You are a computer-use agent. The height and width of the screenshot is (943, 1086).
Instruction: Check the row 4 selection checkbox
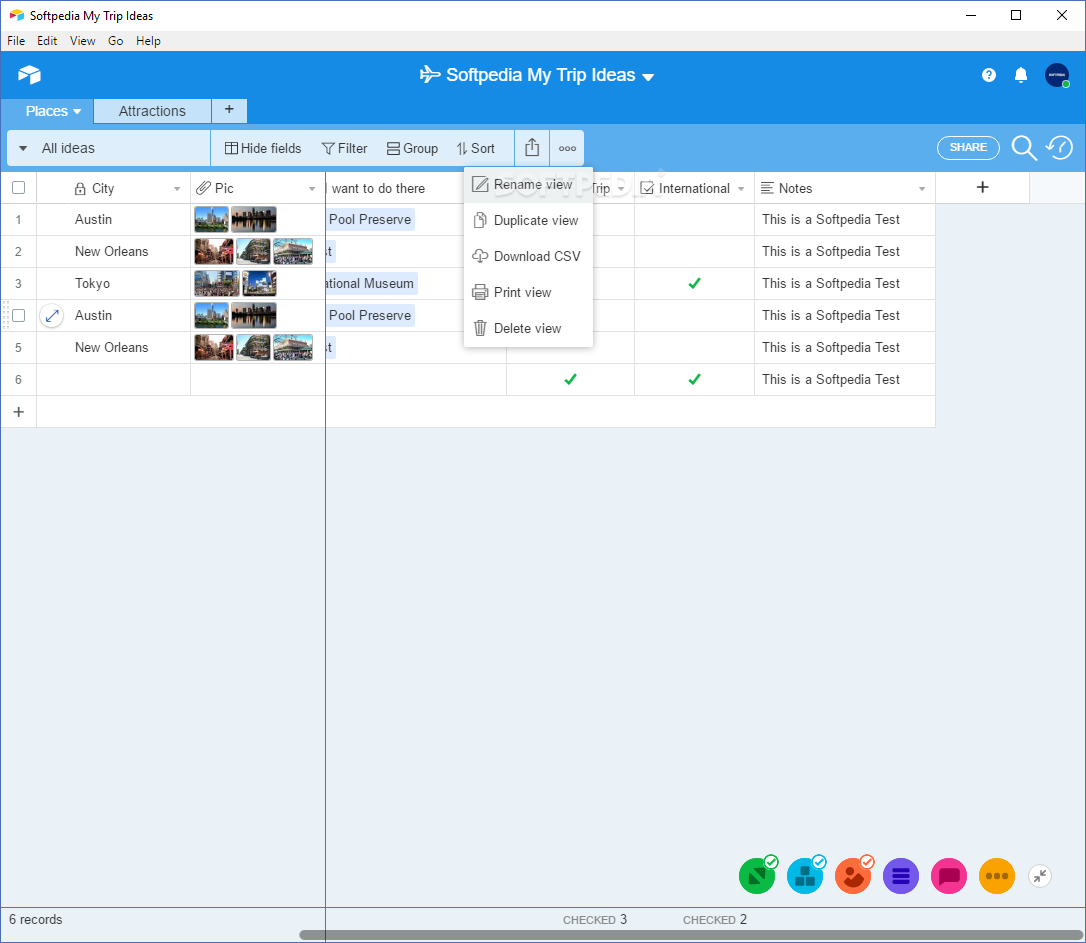19,316
